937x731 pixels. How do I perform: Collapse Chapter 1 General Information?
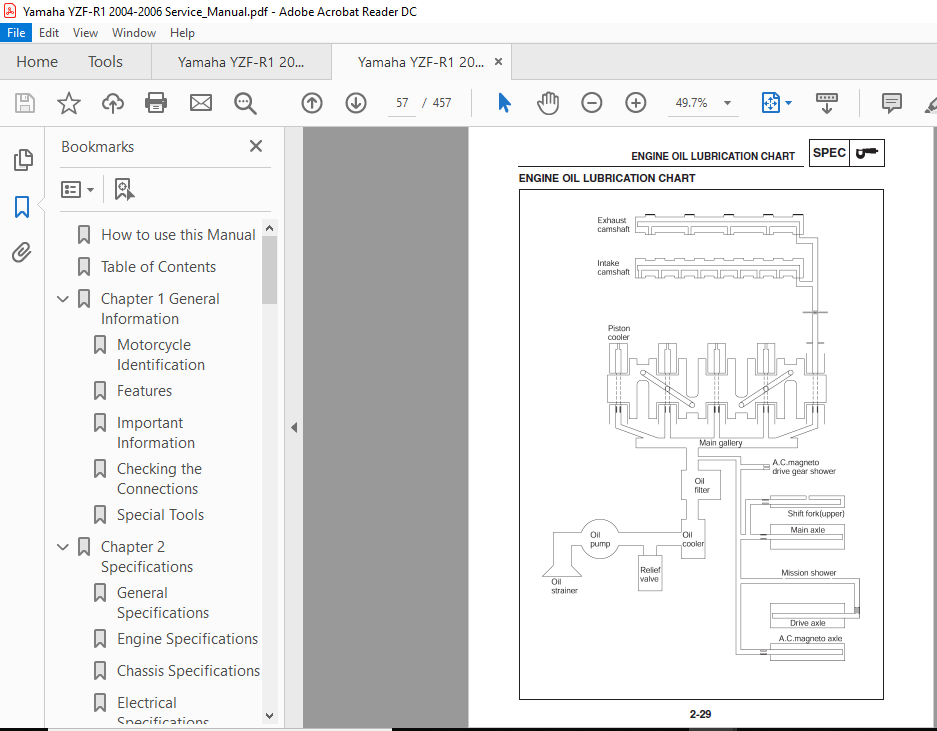point(63,299)
